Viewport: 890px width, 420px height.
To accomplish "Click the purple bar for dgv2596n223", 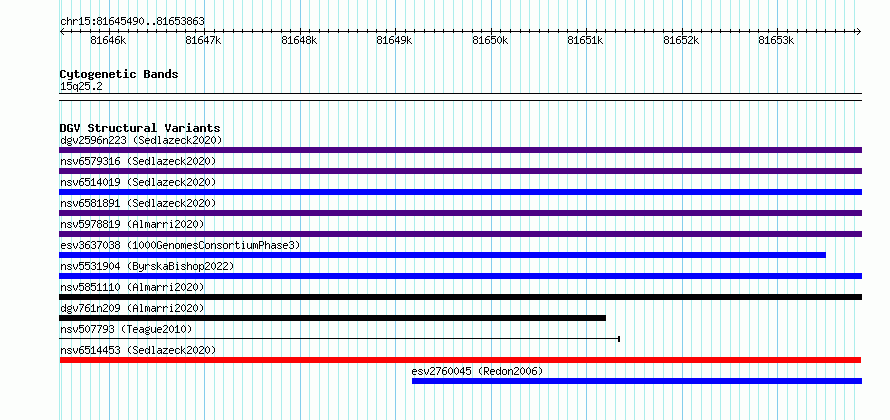I will click(460, 150).
